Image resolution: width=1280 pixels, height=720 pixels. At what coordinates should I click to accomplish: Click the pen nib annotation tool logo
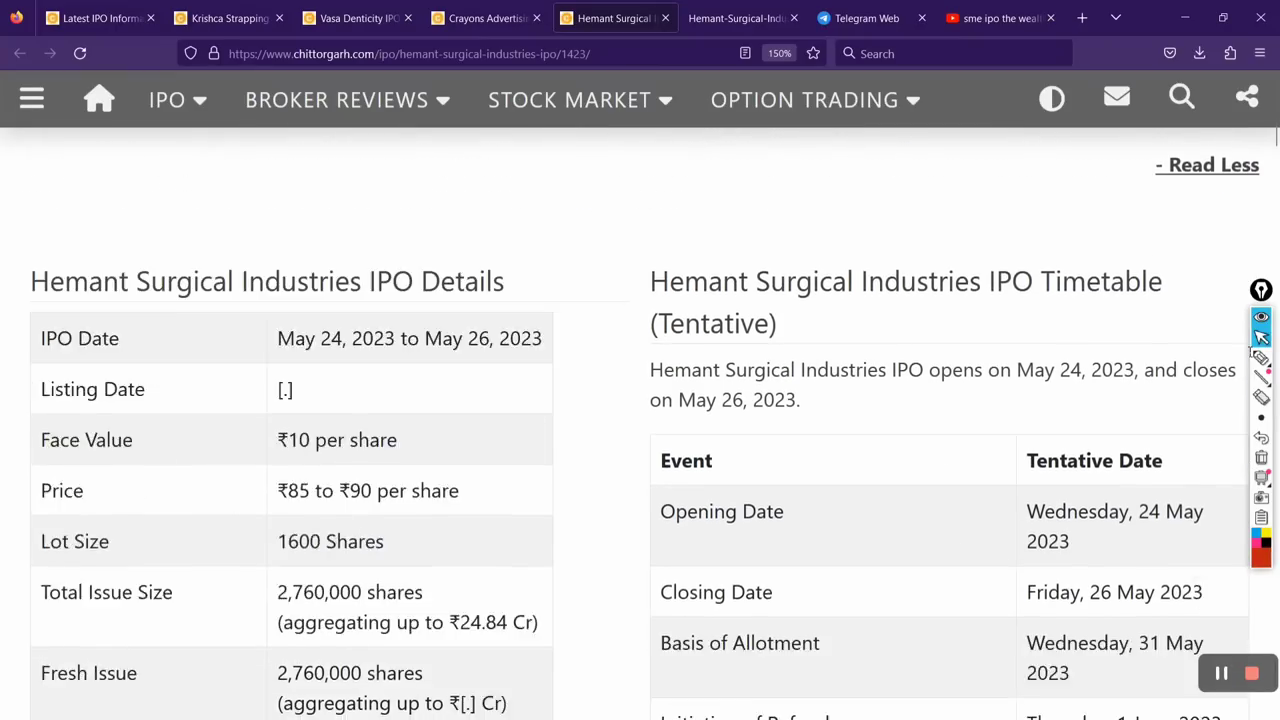click(1261, 290)
